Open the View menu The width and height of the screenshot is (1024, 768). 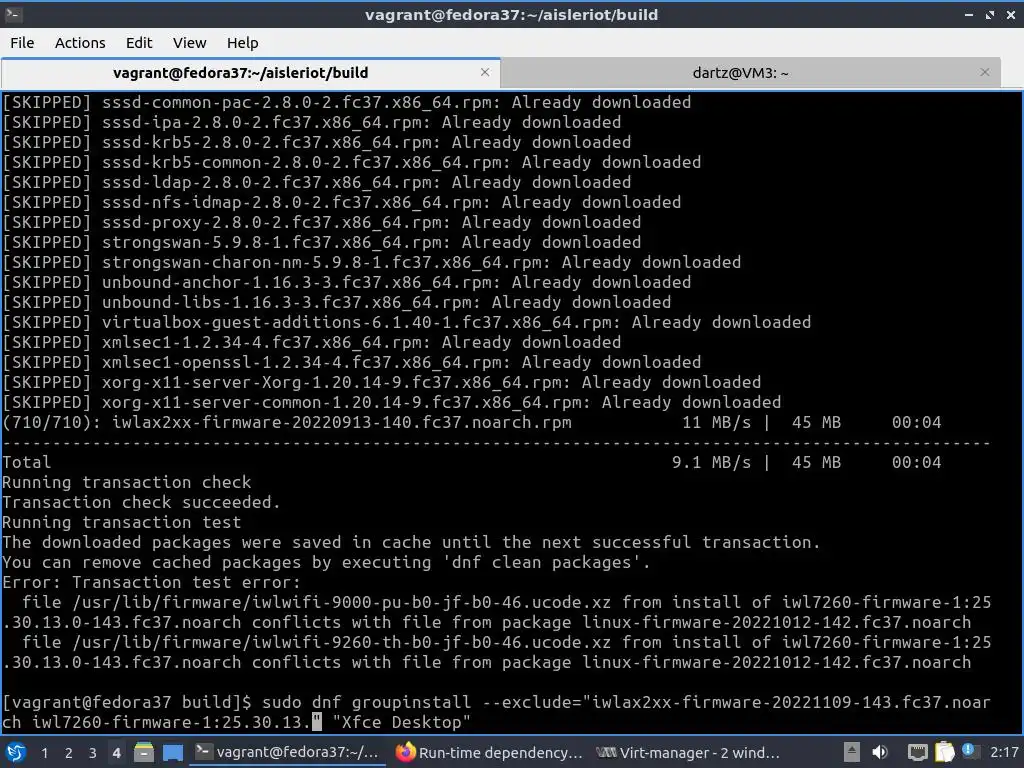tap(189, 42)
